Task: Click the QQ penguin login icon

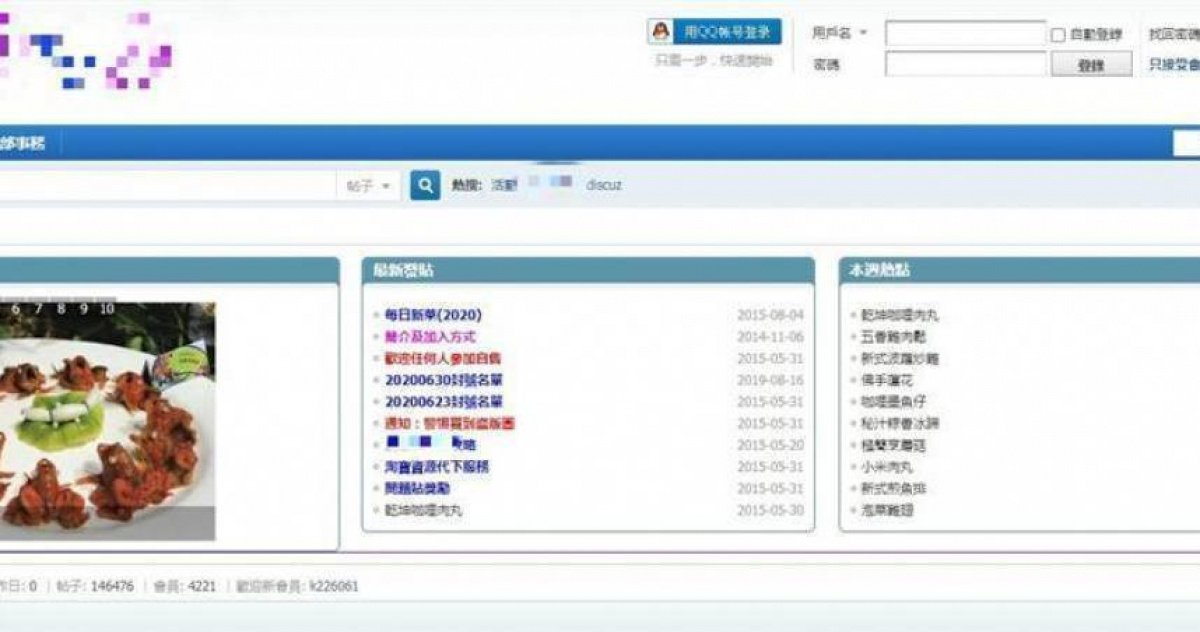Action: (662, 31)
